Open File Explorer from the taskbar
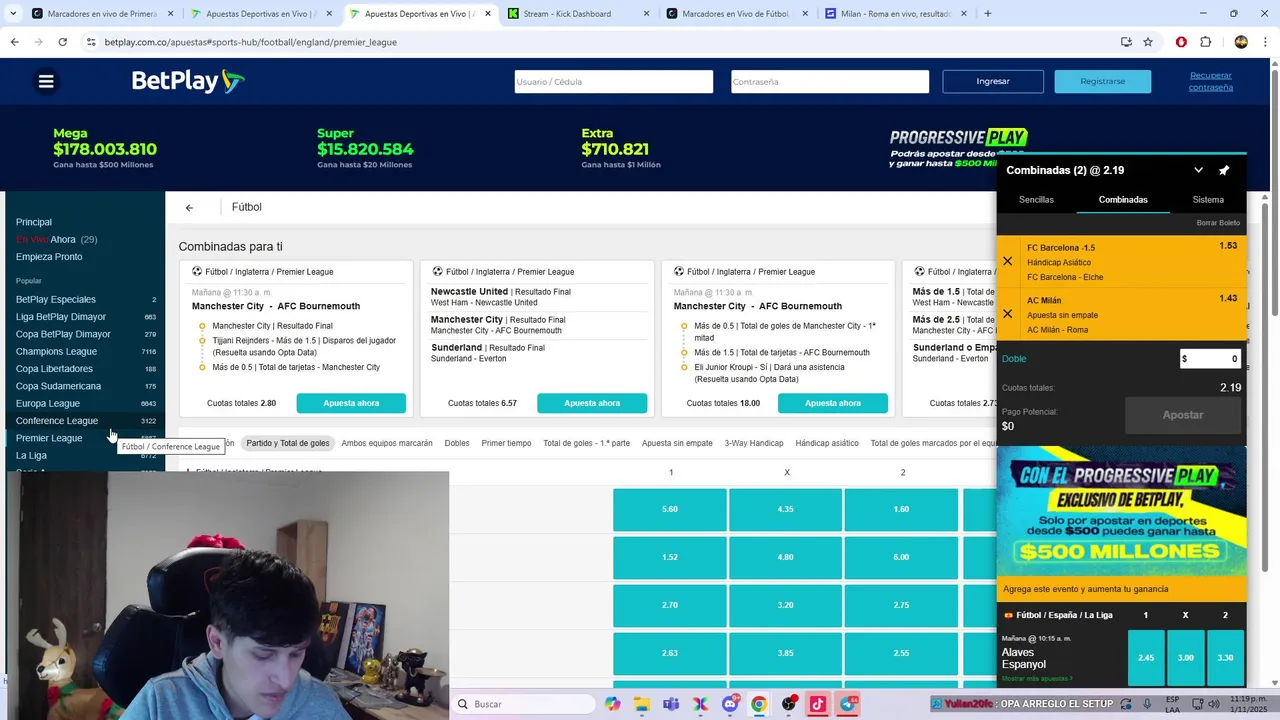The height and width of the screenshot is (720, 1280). tap(641, 704)
